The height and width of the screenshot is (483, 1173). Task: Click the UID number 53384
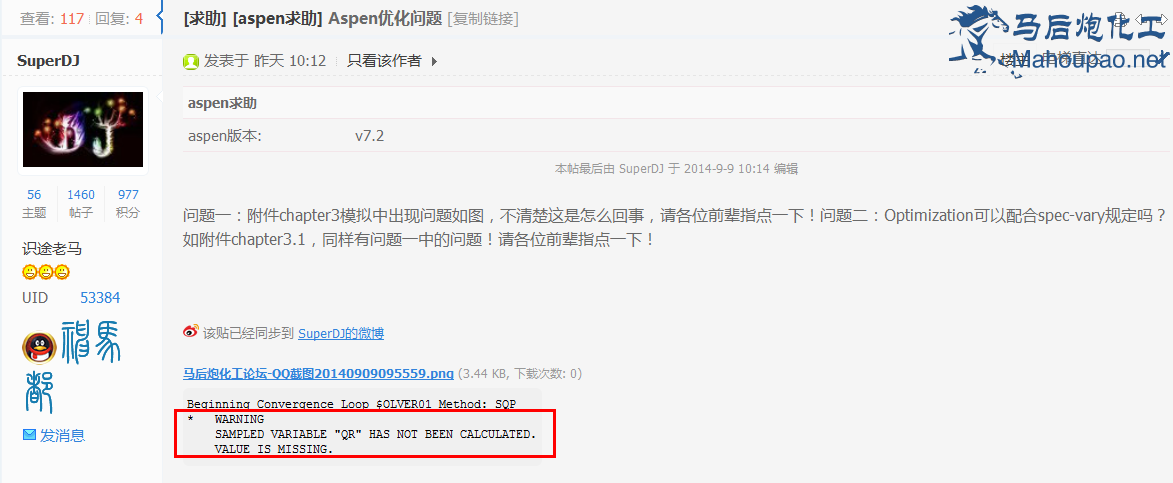pyautogui.click(x=100, y=298)
